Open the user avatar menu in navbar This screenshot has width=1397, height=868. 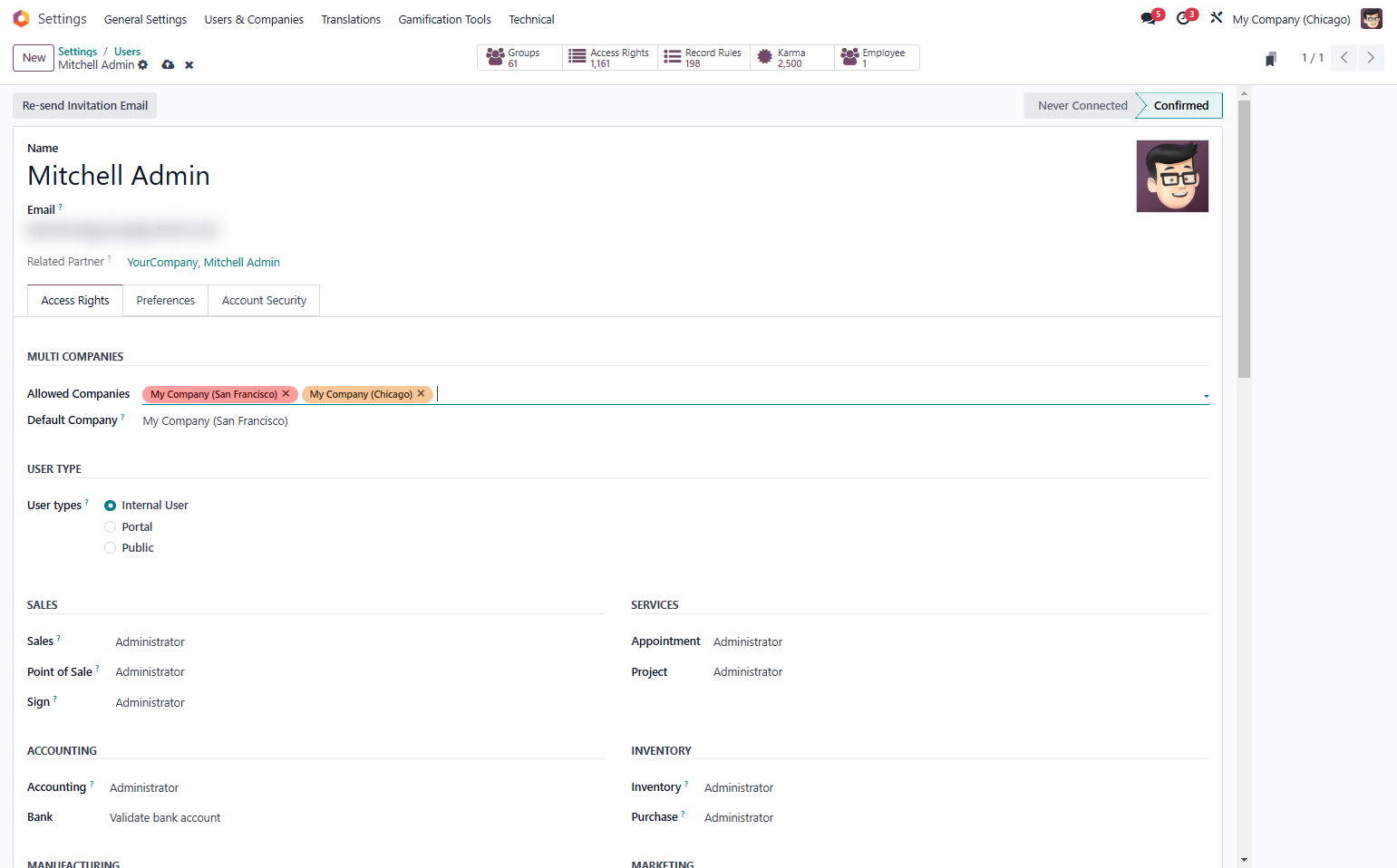click(x=1372, y=19)
